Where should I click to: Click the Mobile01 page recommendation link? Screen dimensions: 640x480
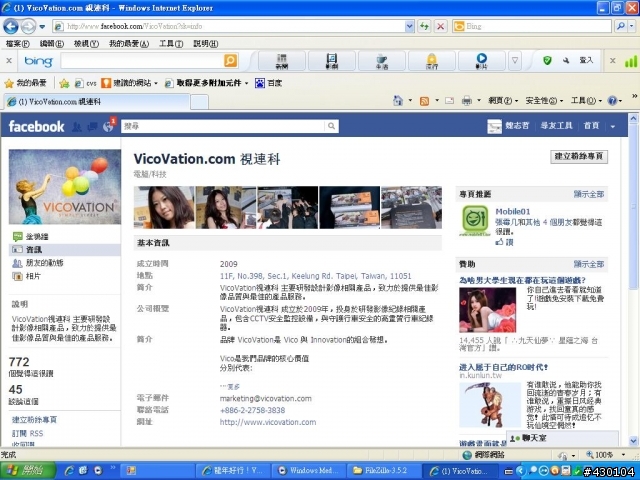tap(513, 211)
